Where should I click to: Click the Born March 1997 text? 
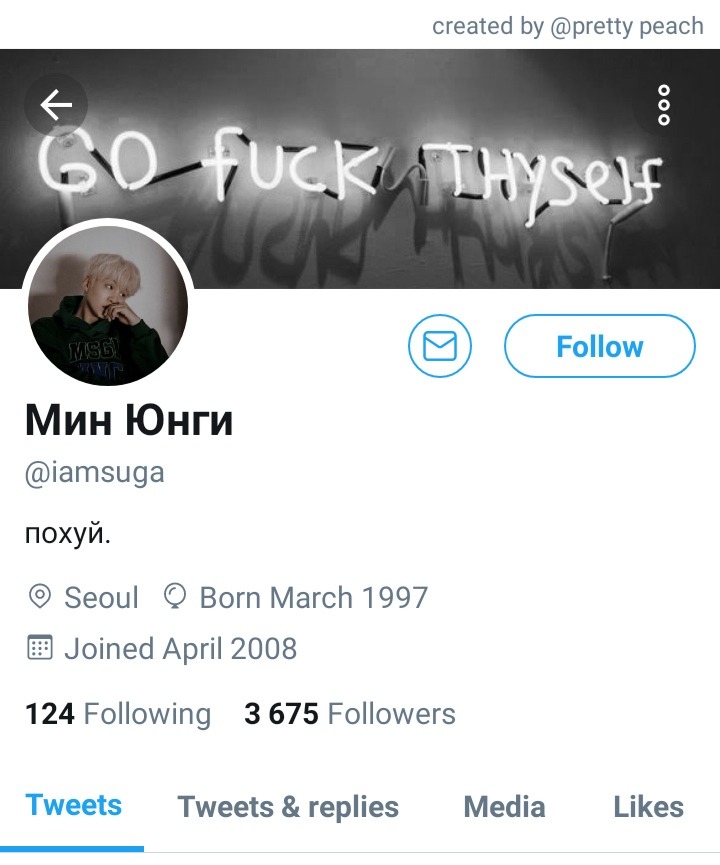pyautogui.click(x=314, y=597)
